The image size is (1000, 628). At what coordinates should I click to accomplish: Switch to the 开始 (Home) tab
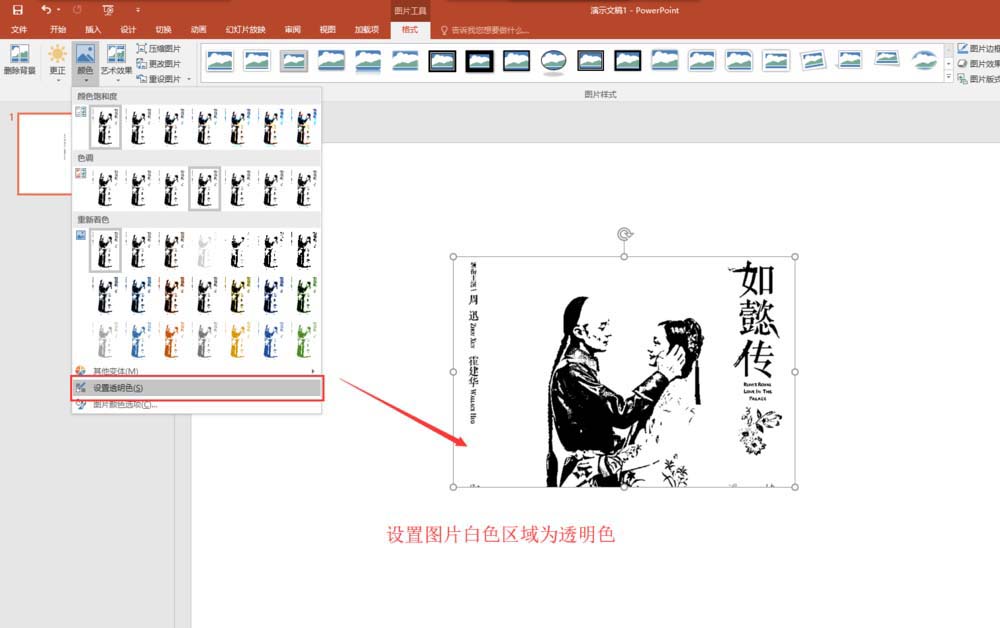pyautogui.click(x=58, y=29)
